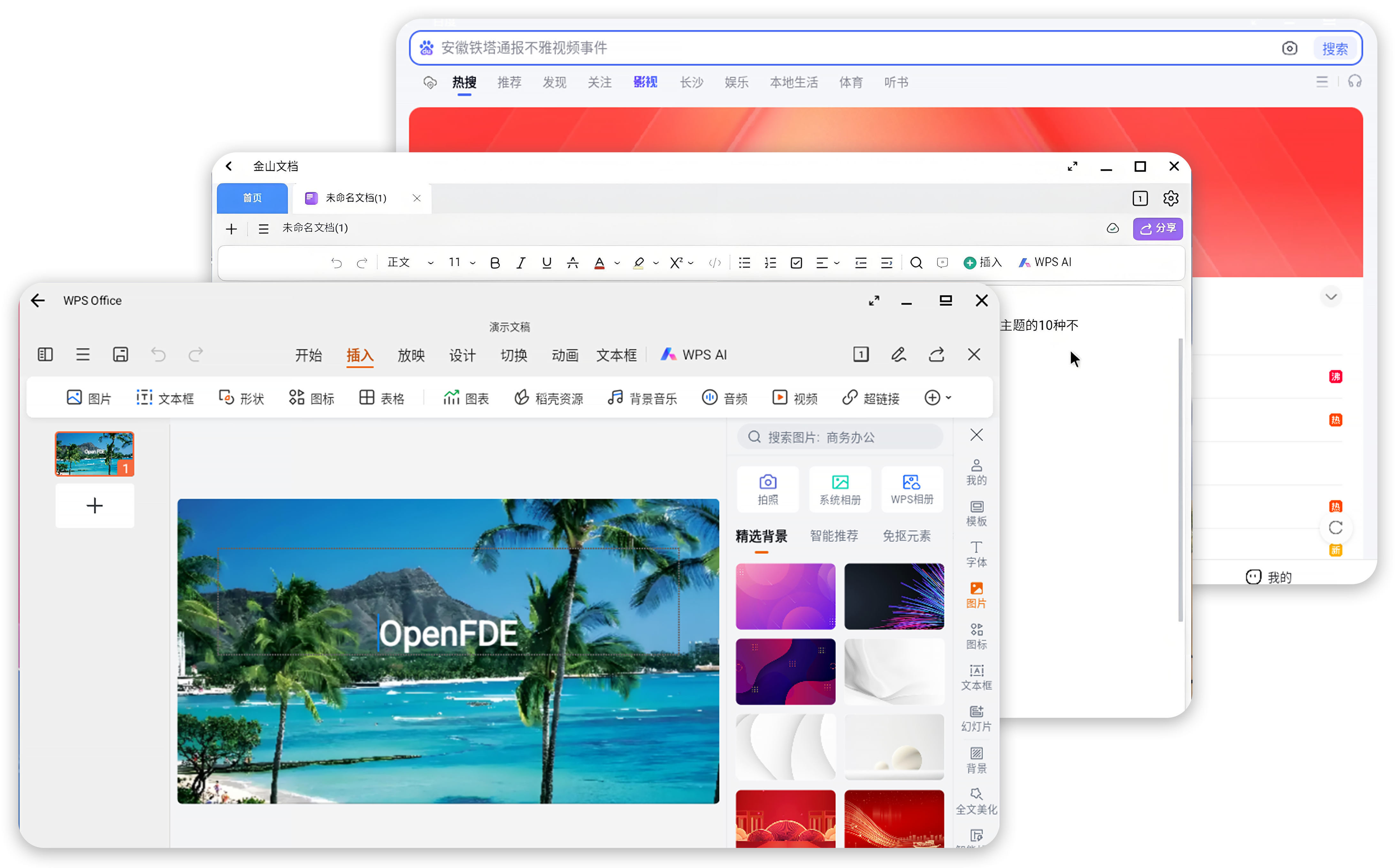This screenshot has height=868, width=1396.
Task: Click the save icon in WPS Office
Action: pos(120,354)
